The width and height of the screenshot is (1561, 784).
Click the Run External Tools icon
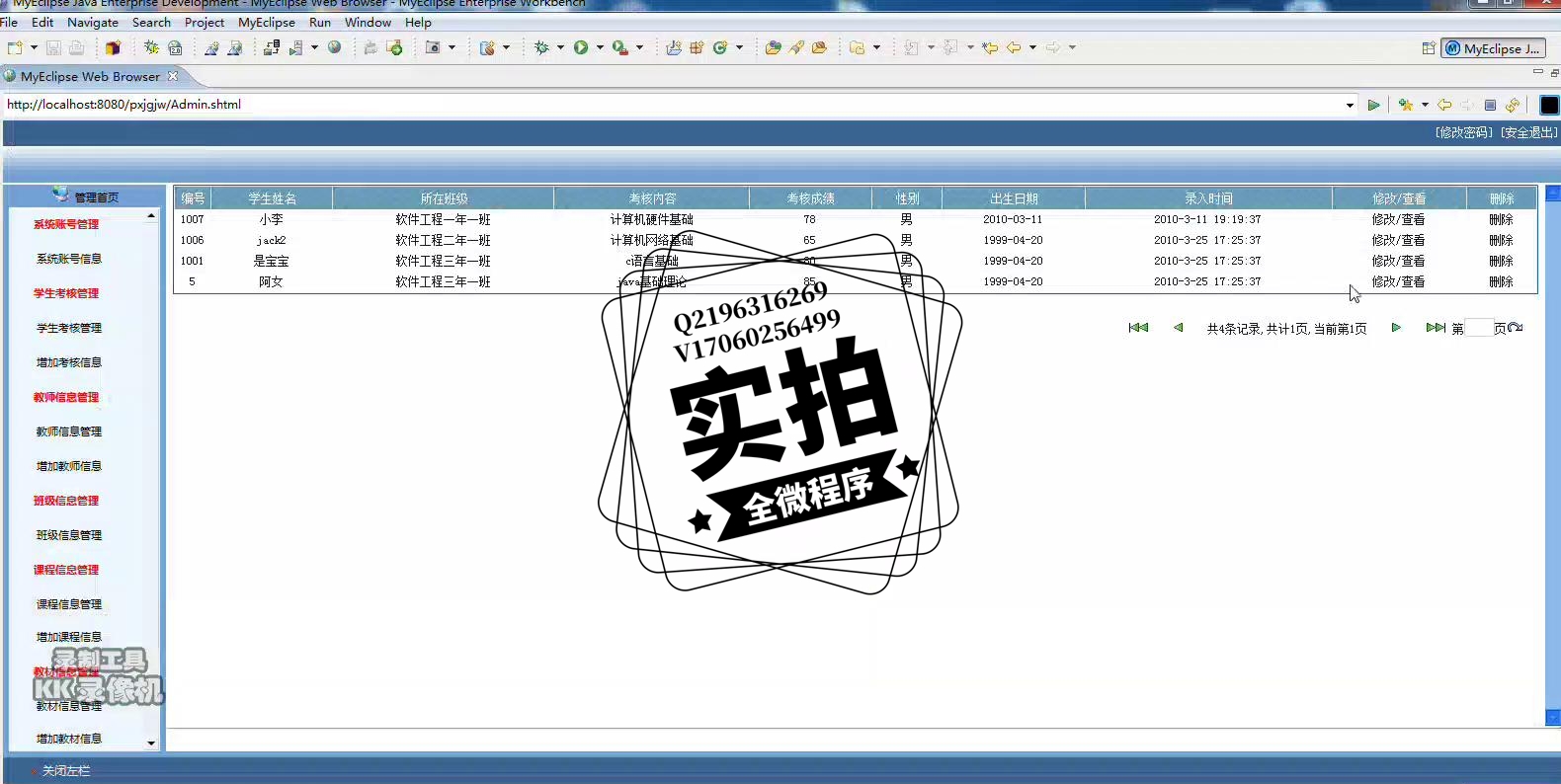point(619,47)
